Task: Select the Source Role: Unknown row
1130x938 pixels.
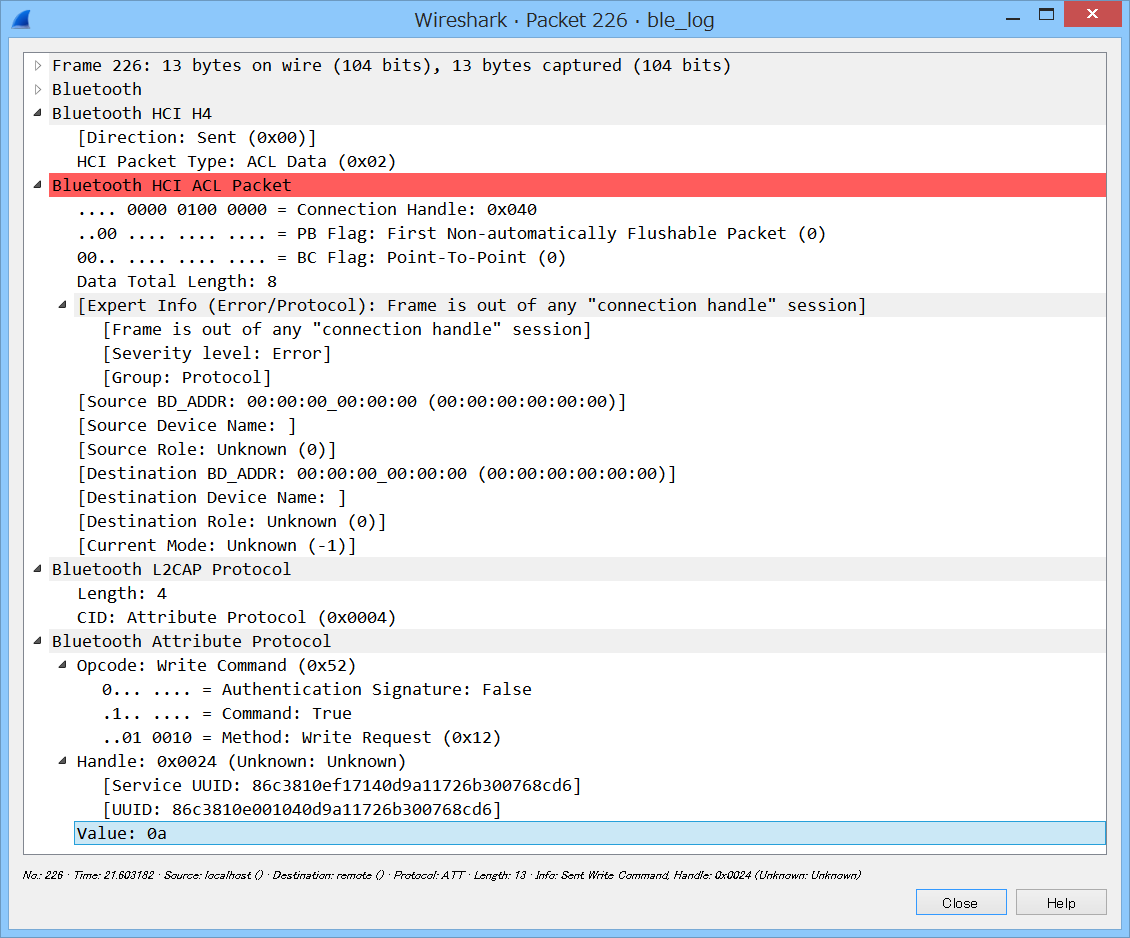Action: pyautogui.click(x=590, y=450)
